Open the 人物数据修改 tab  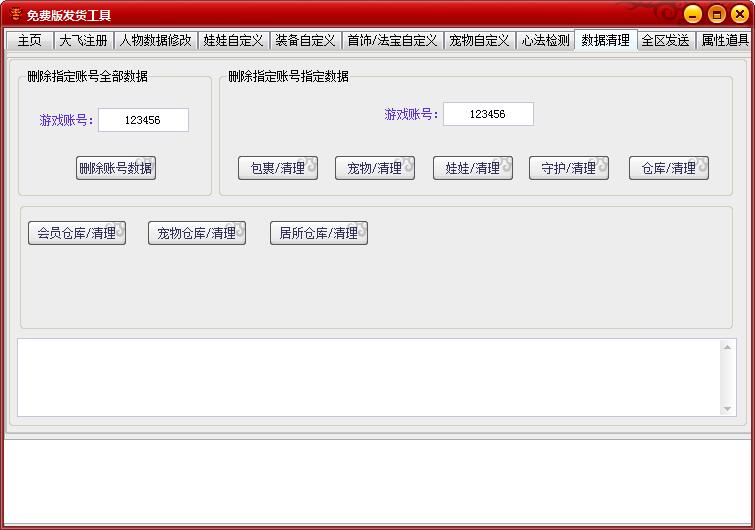click(x=155, y=41)
